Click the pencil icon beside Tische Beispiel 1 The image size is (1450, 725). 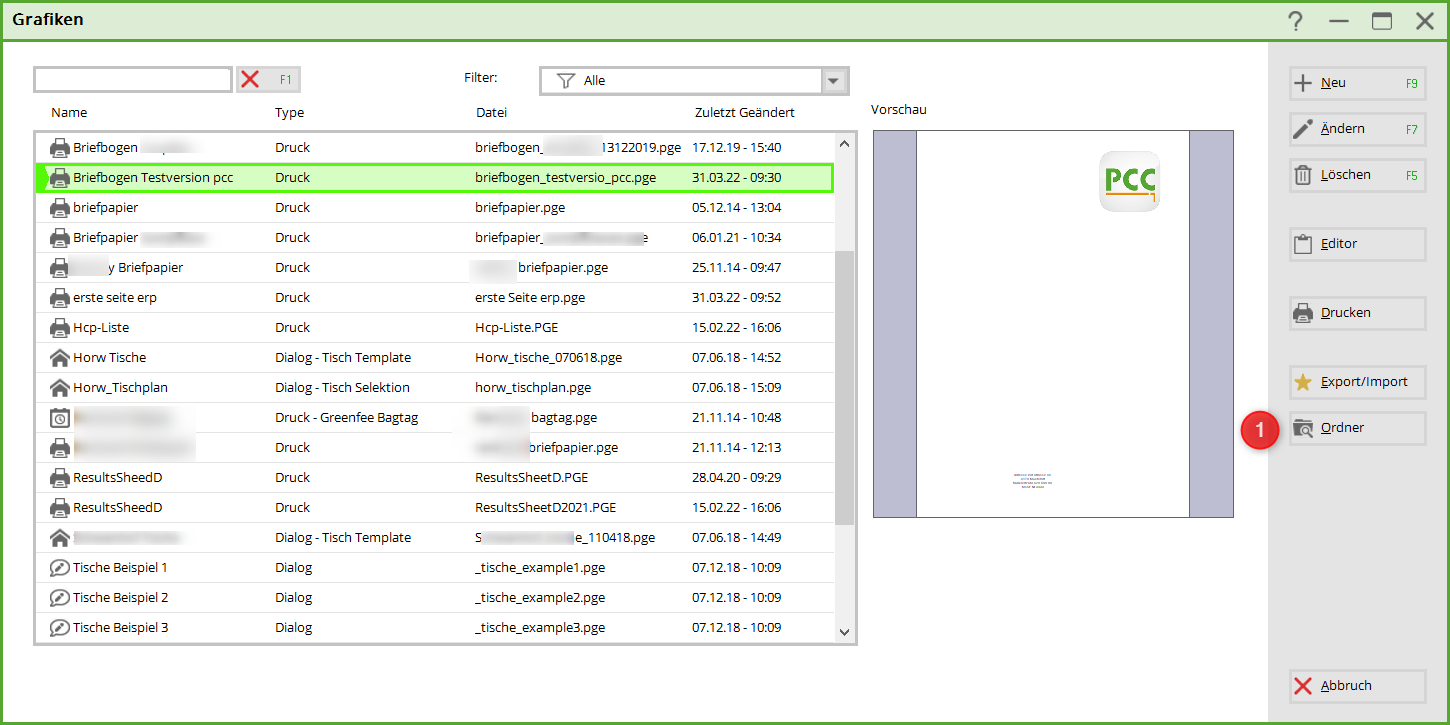coord(59,567)
